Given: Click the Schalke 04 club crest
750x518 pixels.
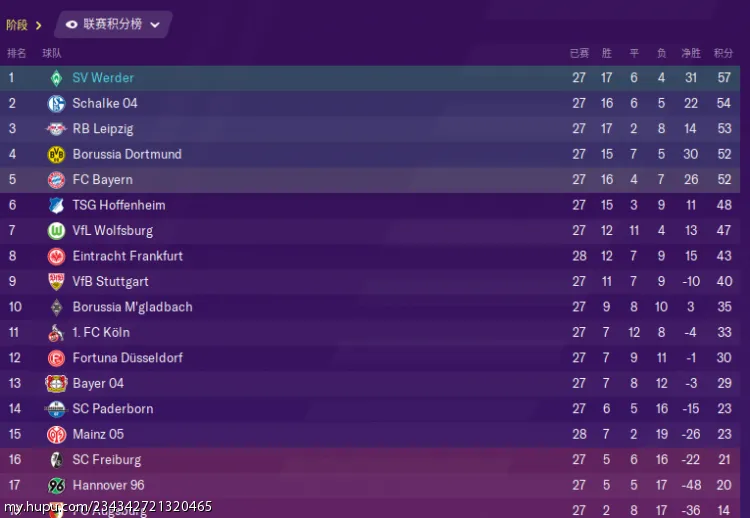Looking at the screenshot, I should tap(56, 103).
